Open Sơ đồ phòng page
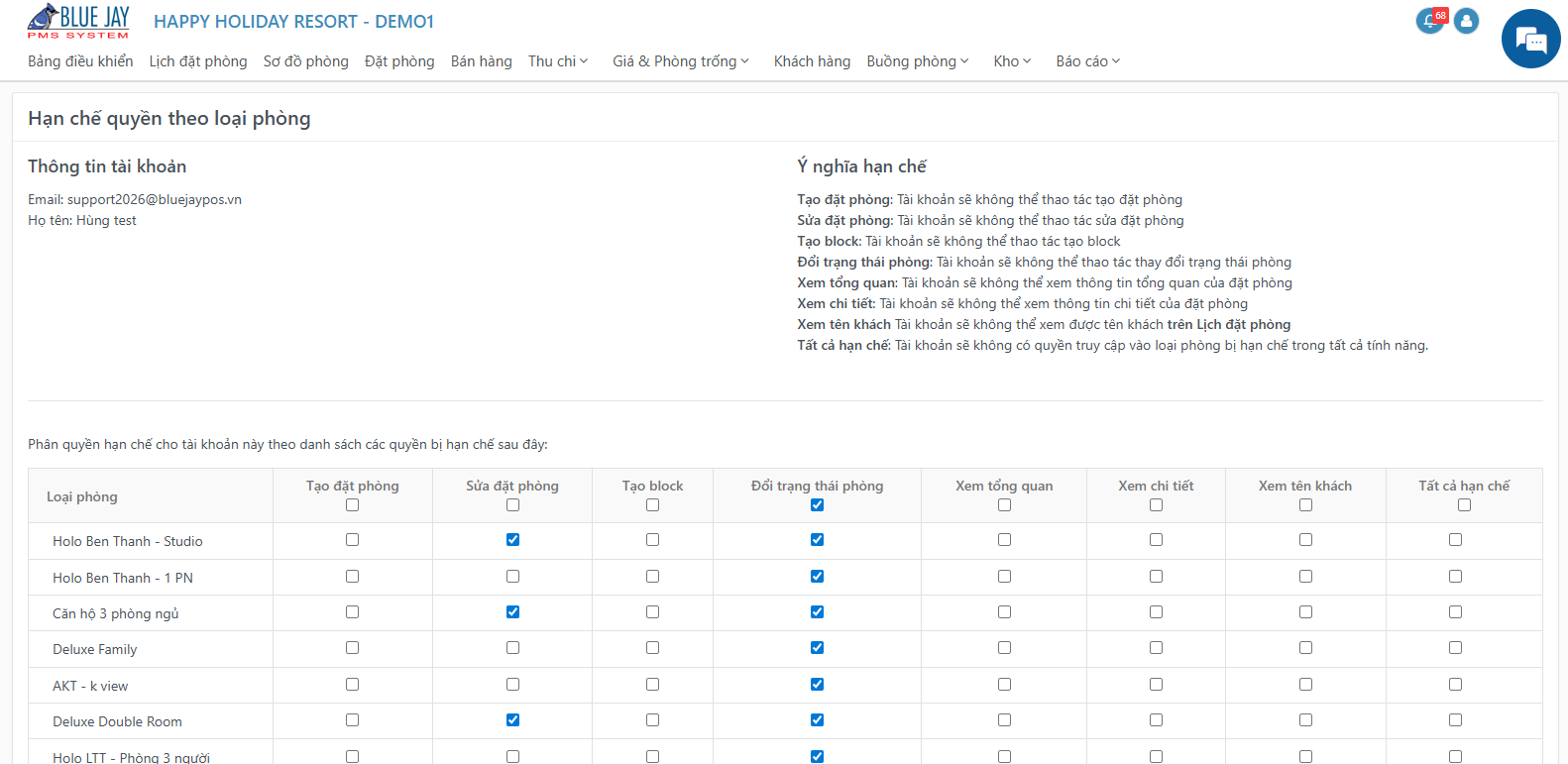Image resolution: width=1568 pixels, height=764 pixels. 306,61
